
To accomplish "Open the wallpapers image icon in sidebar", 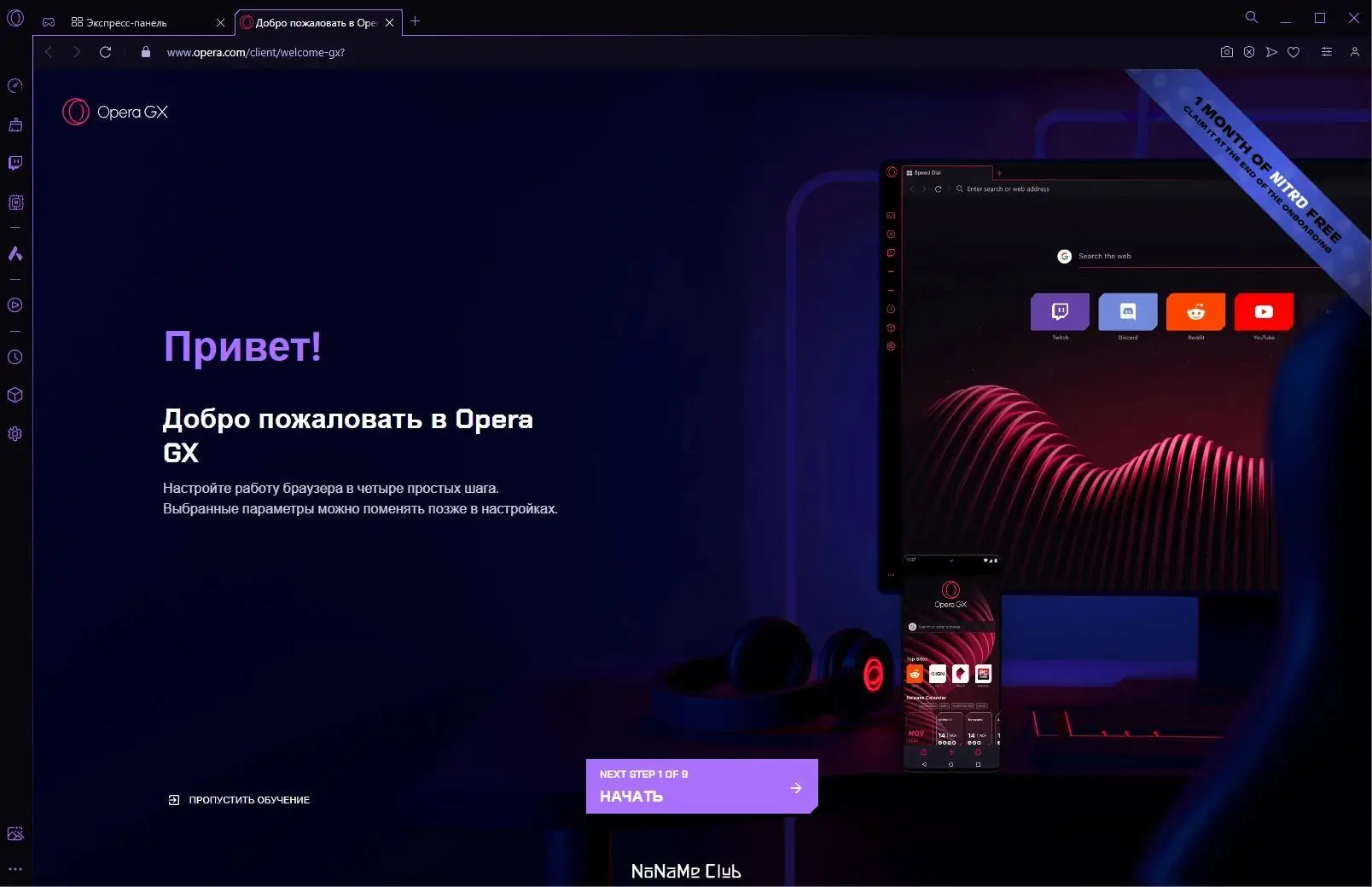I will pyautogui.click(x=15, y=833).
